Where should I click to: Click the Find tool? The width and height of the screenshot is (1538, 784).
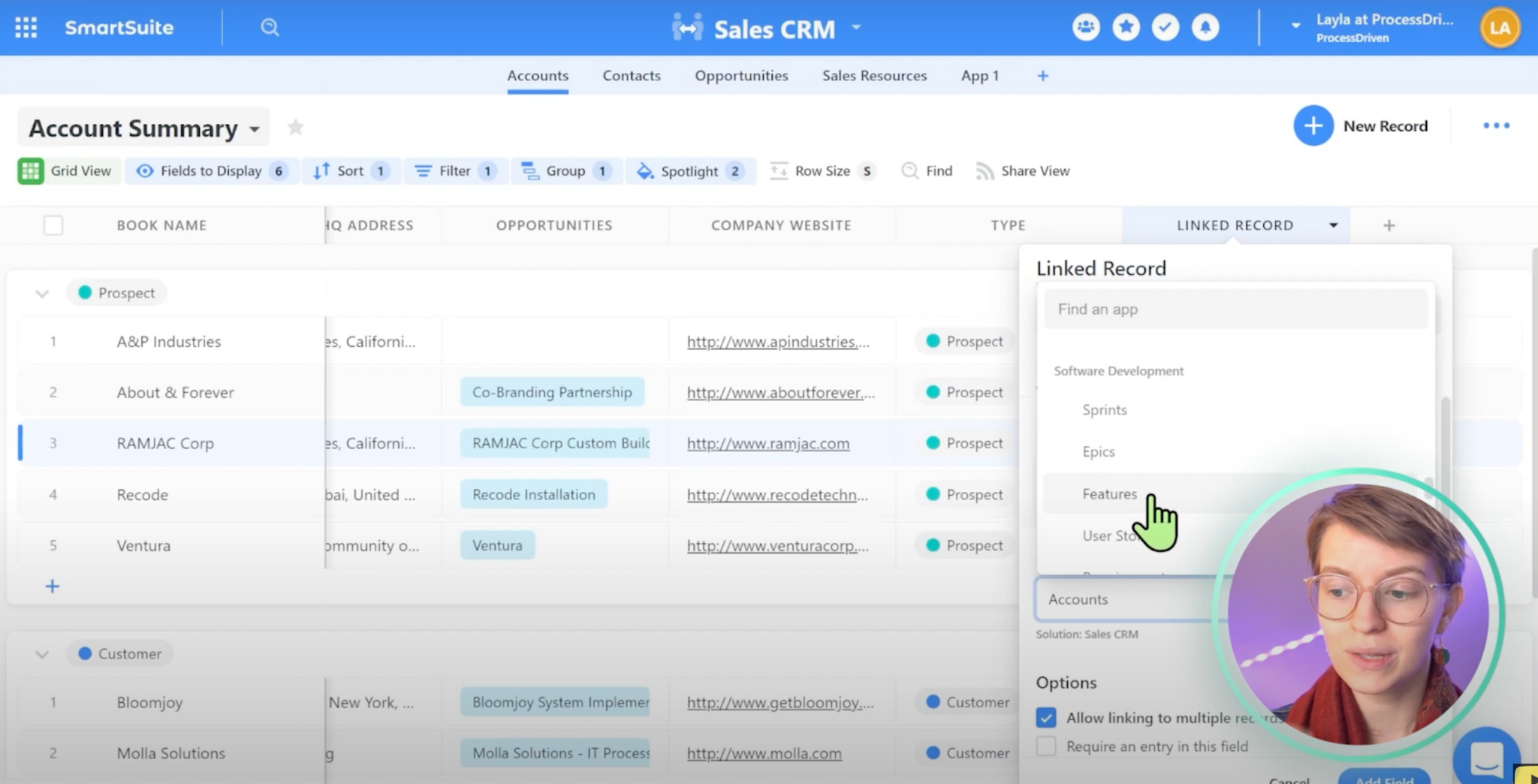click(927, 171)
